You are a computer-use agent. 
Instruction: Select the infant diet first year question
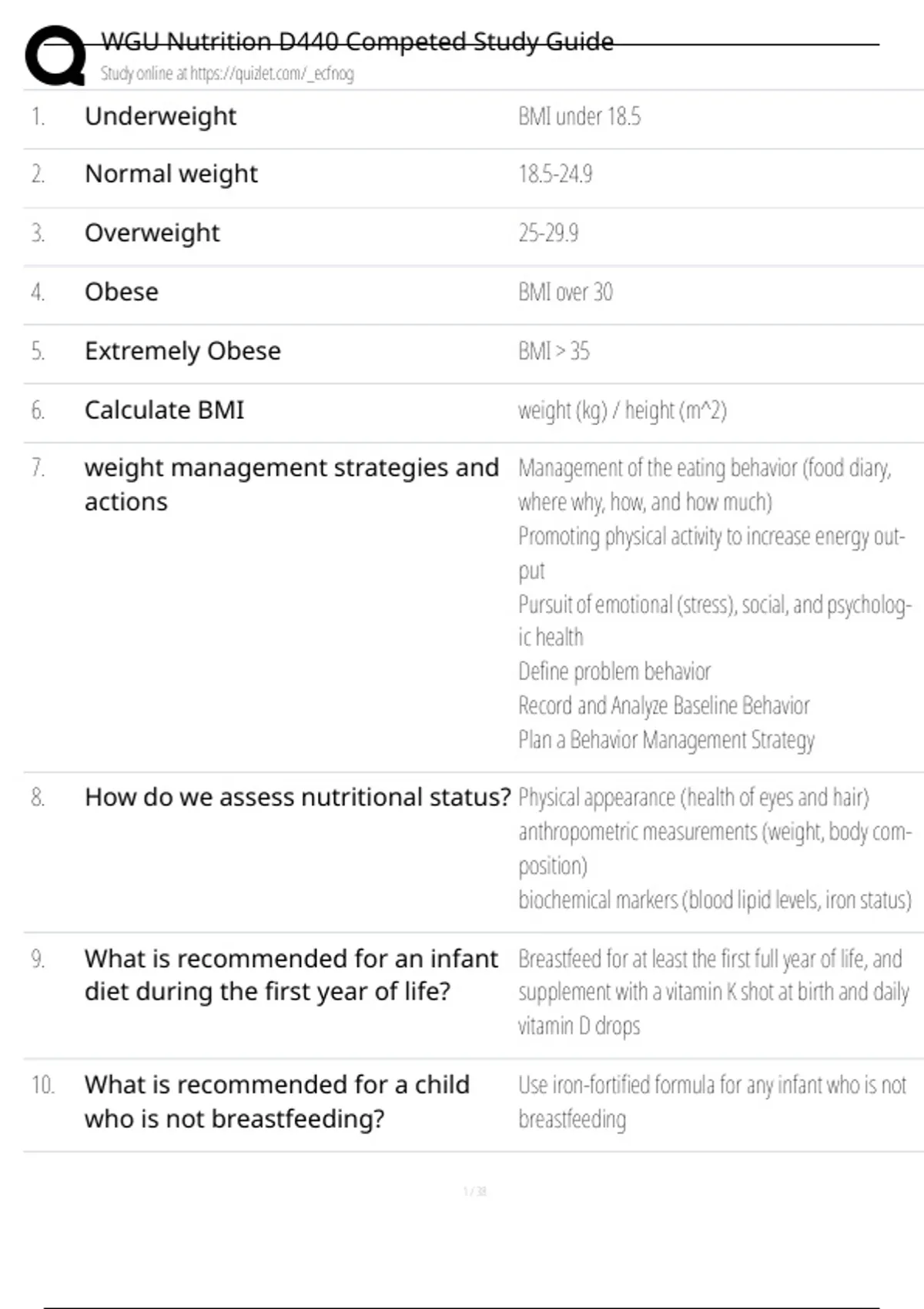tap(291, 975)
